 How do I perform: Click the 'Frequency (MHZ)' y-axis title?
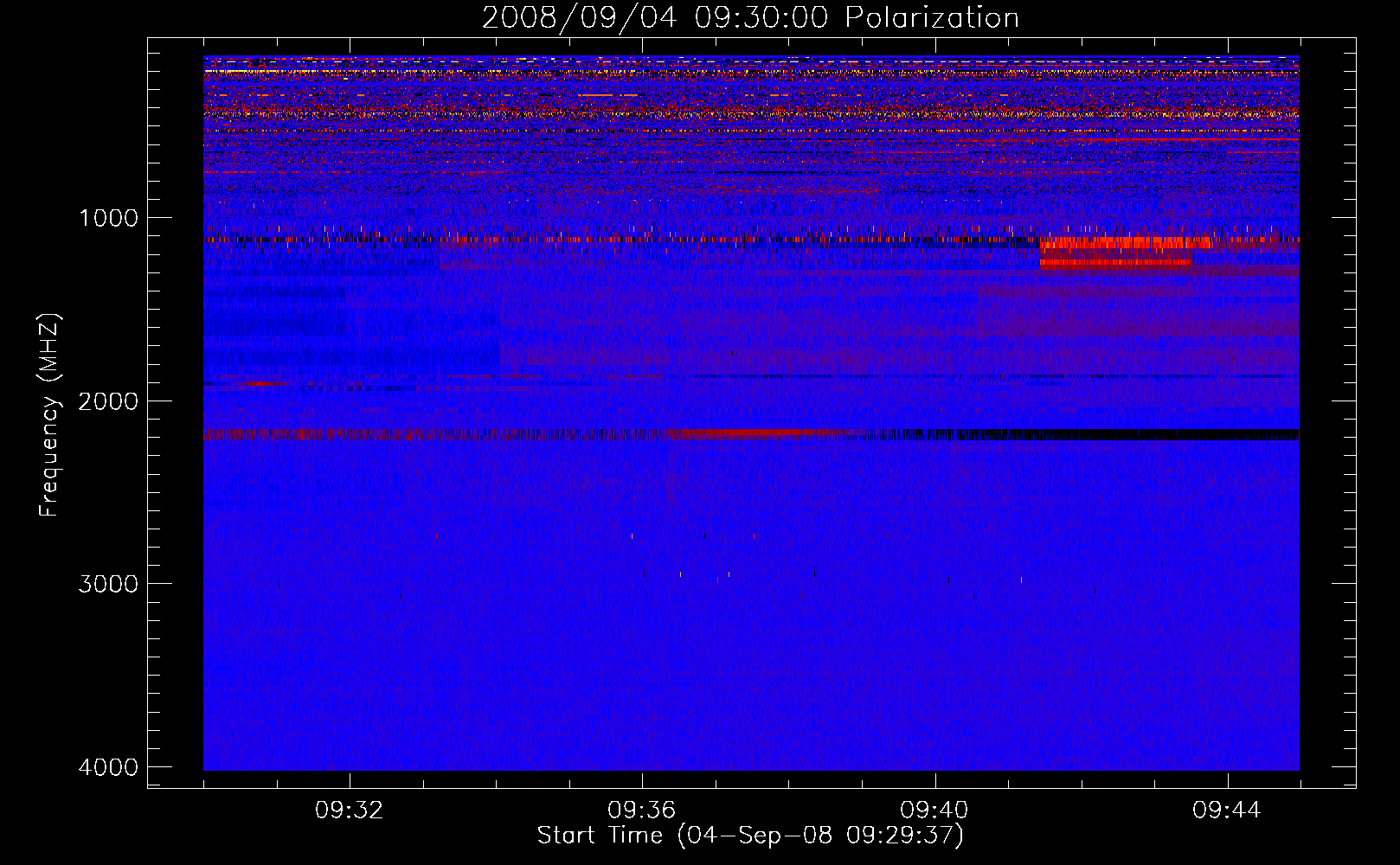[49, 415]
